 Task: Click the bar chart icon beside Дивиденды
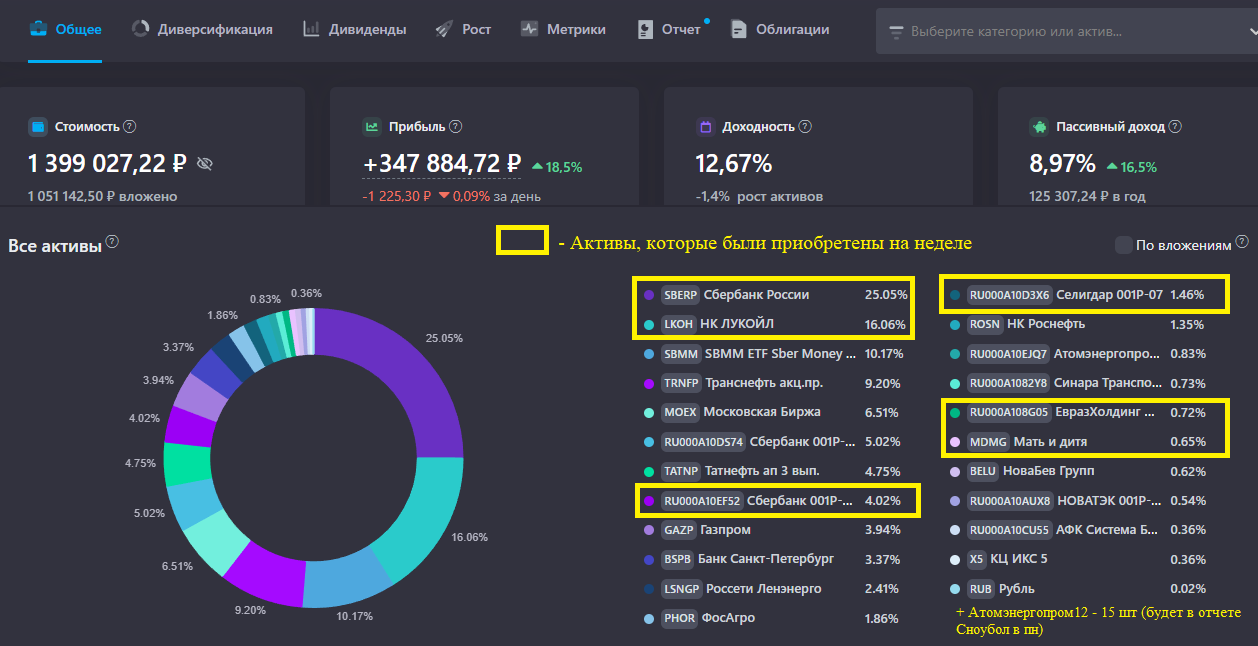click(311, 29)
